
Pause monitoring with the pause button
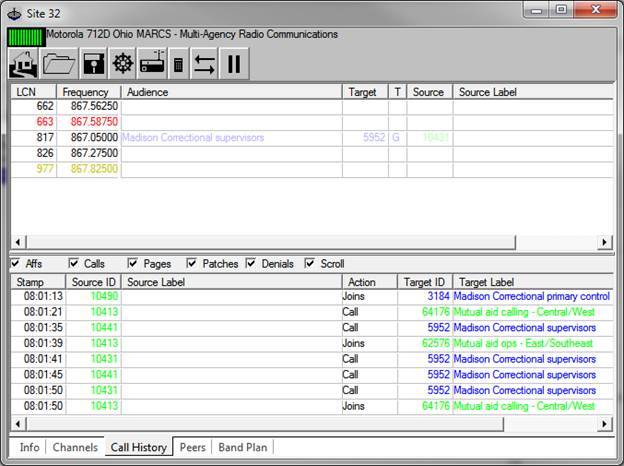234,64
